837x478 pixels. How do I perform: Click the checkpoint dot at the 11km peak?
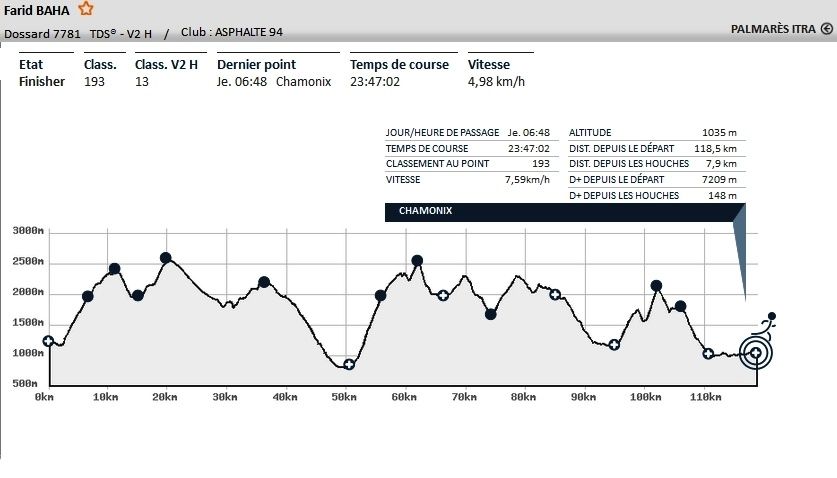[115, 268]
